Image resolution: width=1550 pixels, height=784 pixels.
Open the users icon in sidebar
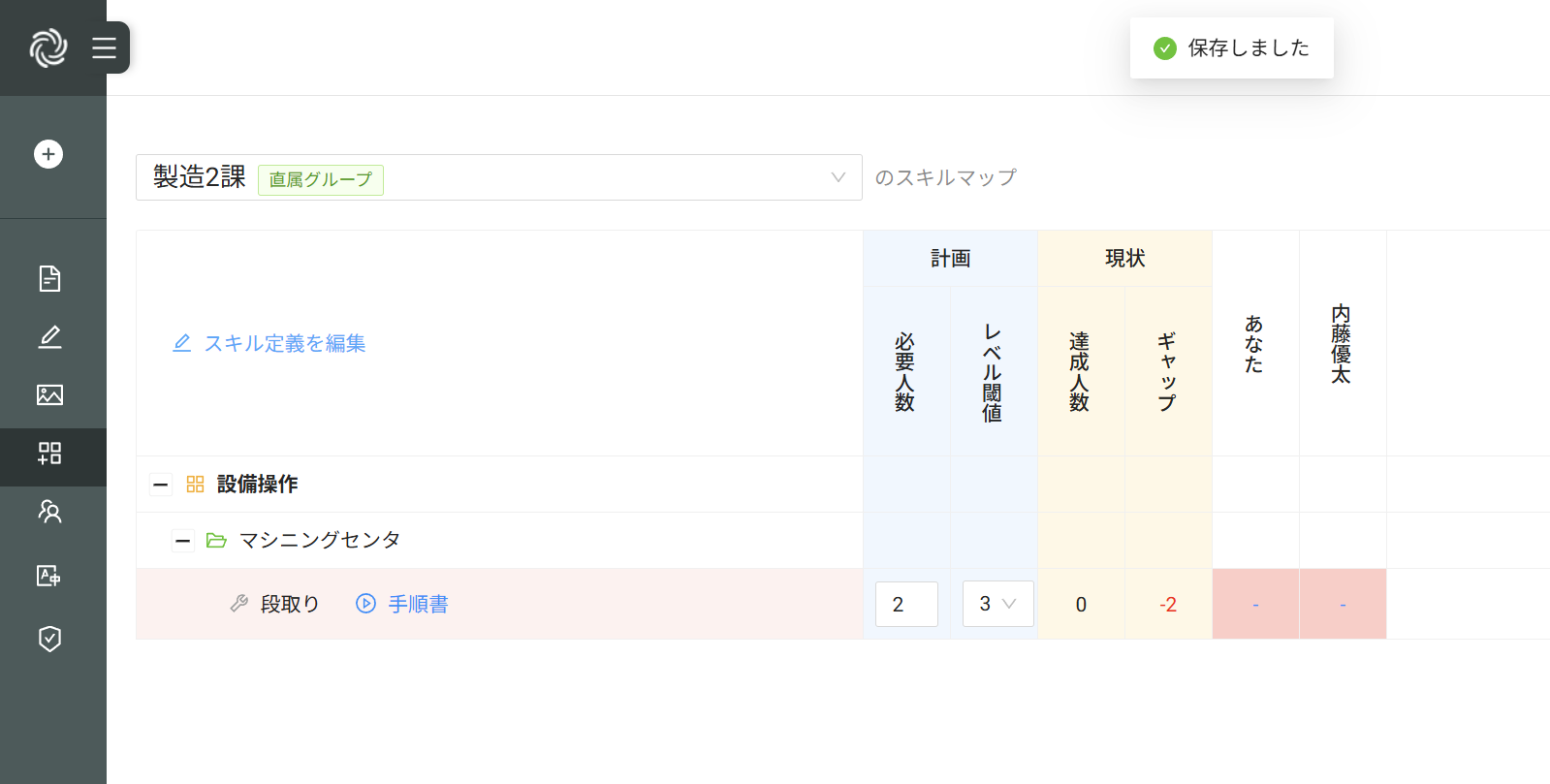49,512
